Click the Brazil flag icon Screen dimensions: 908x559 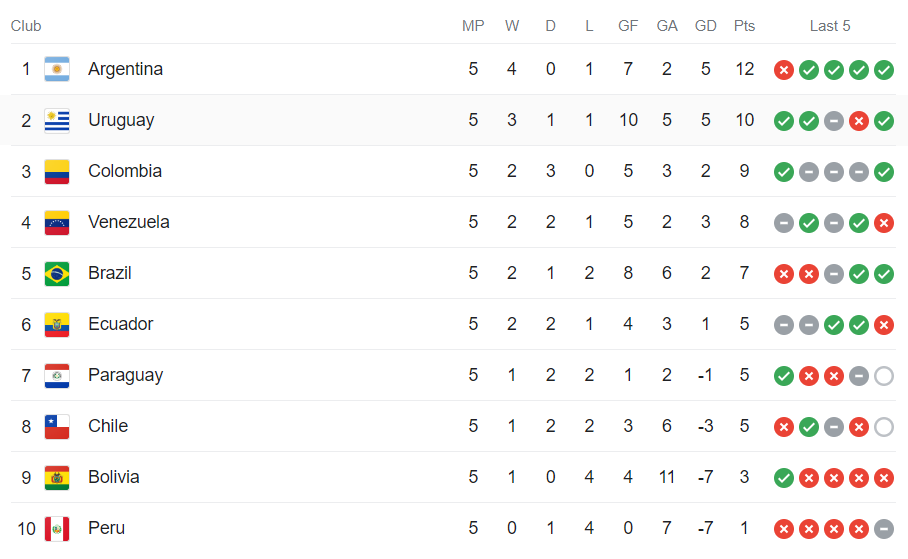click(57, 273)
